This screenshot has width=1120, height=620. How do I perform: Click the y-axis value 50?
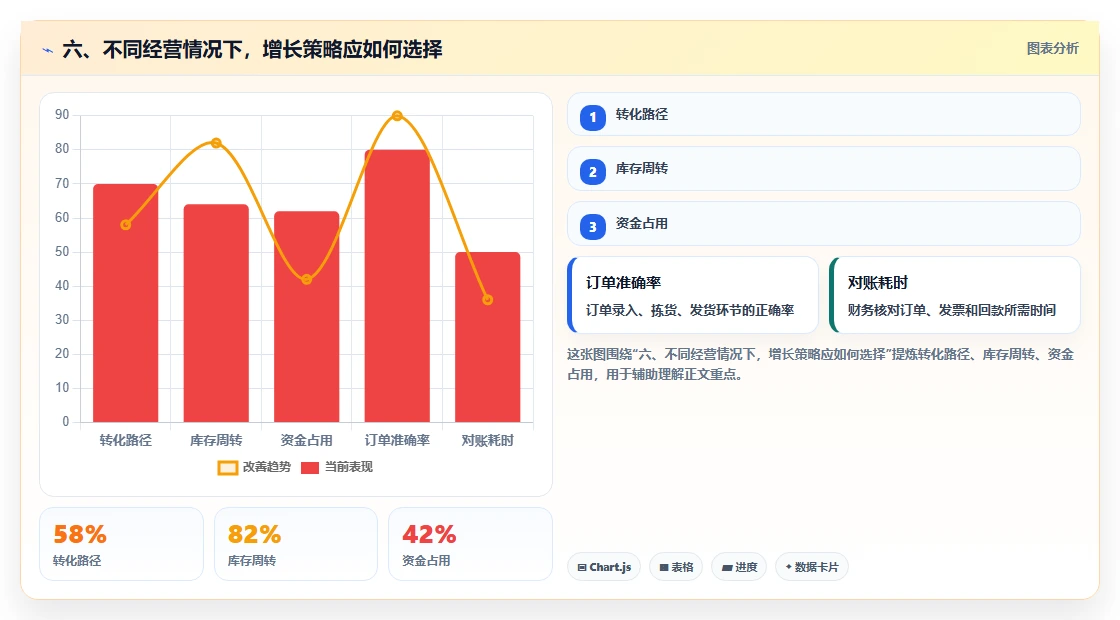tap(62, 251)
